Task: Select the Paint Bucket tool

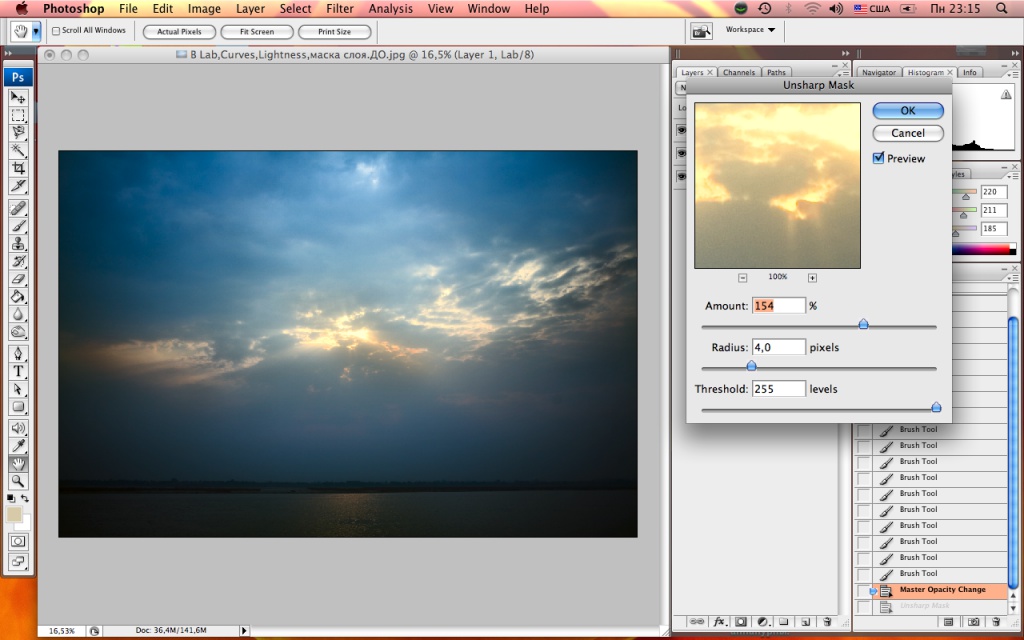Action: (18, 297)
